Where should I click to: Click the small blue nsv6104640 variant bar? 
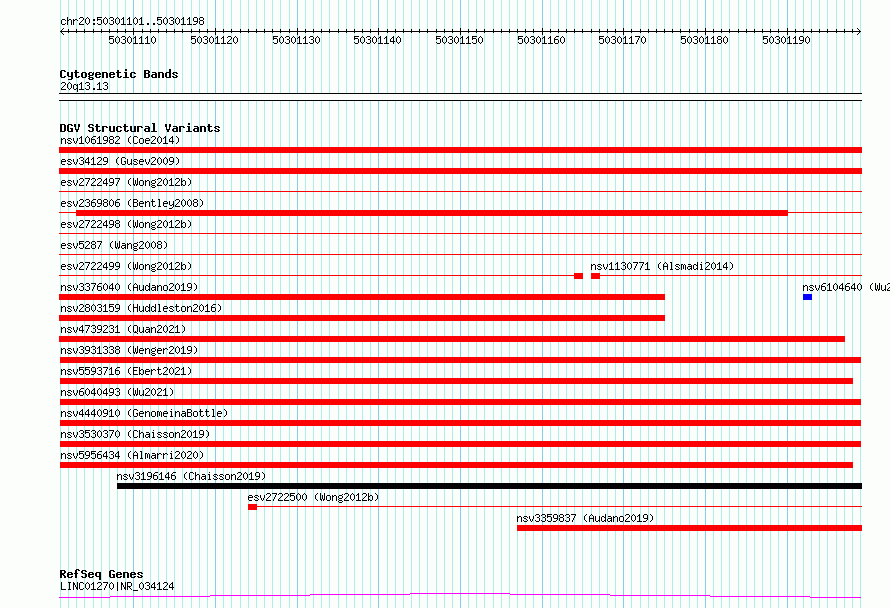[807, 297]
